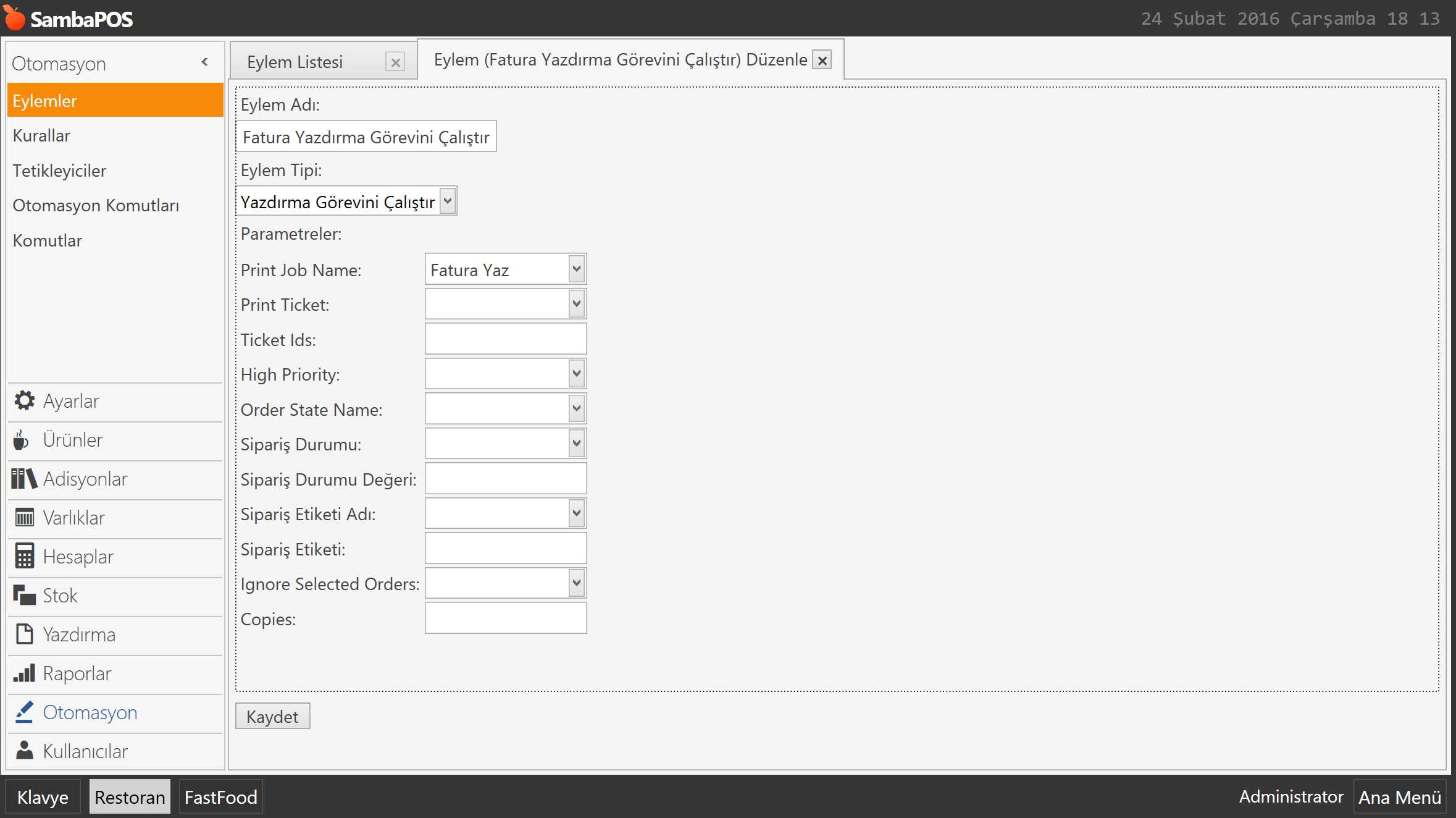
Task: Click the Eylem Adı text field
Action: click(x=366, y=137)
